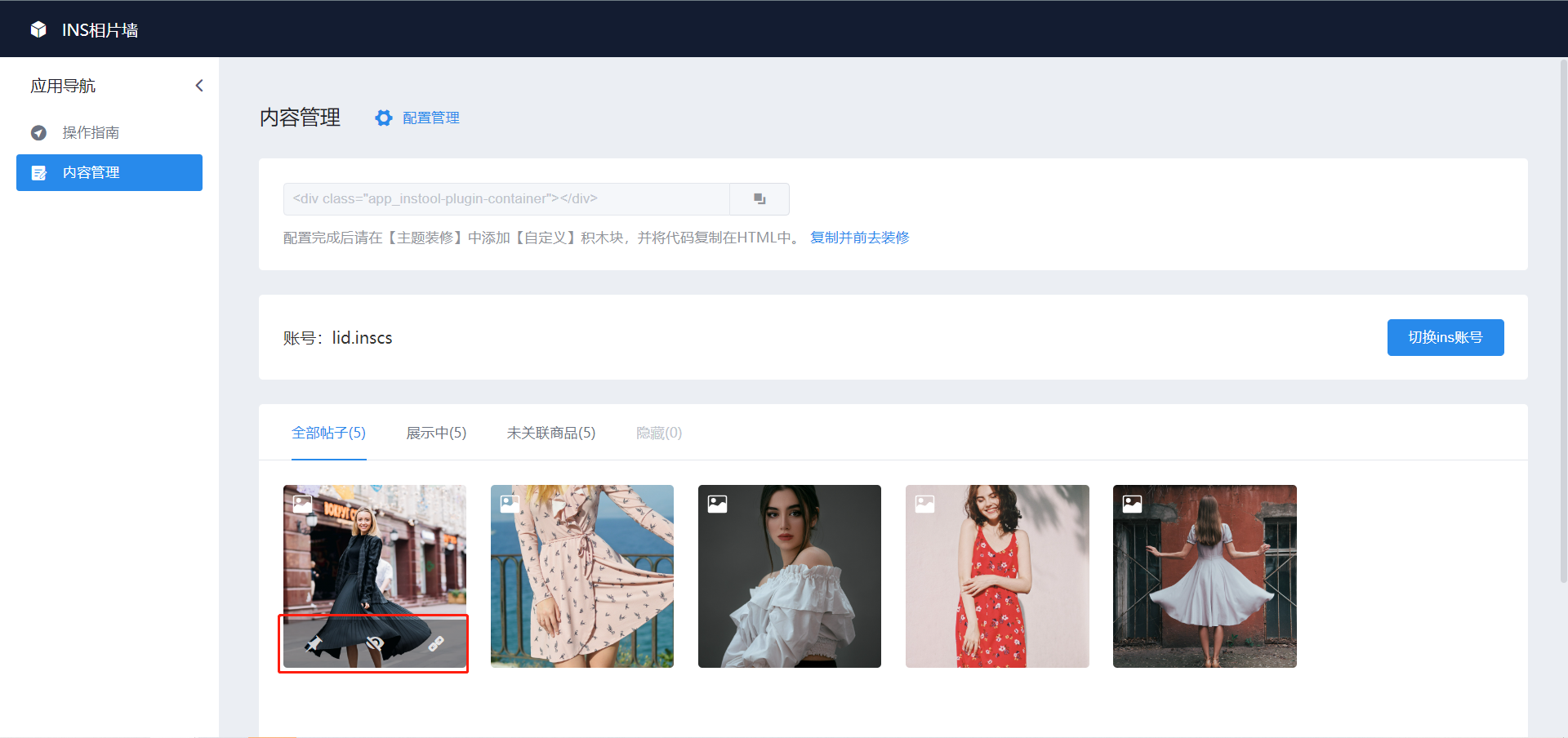1568x738 pixels.
Task: Select 内容管理 in the sidebar
Action: coord(109,172)
